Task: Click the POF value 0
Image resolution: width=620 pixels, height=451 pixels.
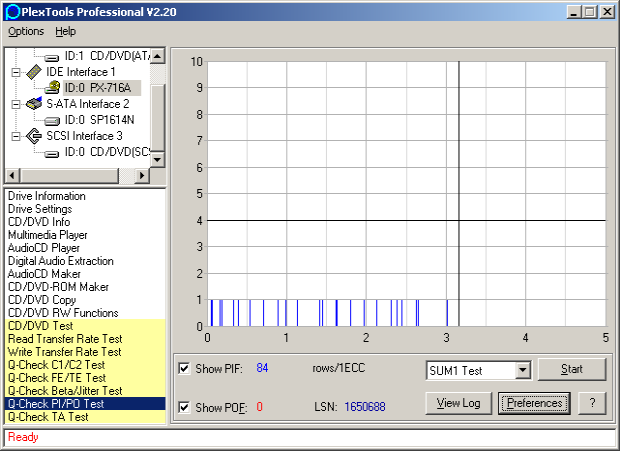Action: [259, 407]
